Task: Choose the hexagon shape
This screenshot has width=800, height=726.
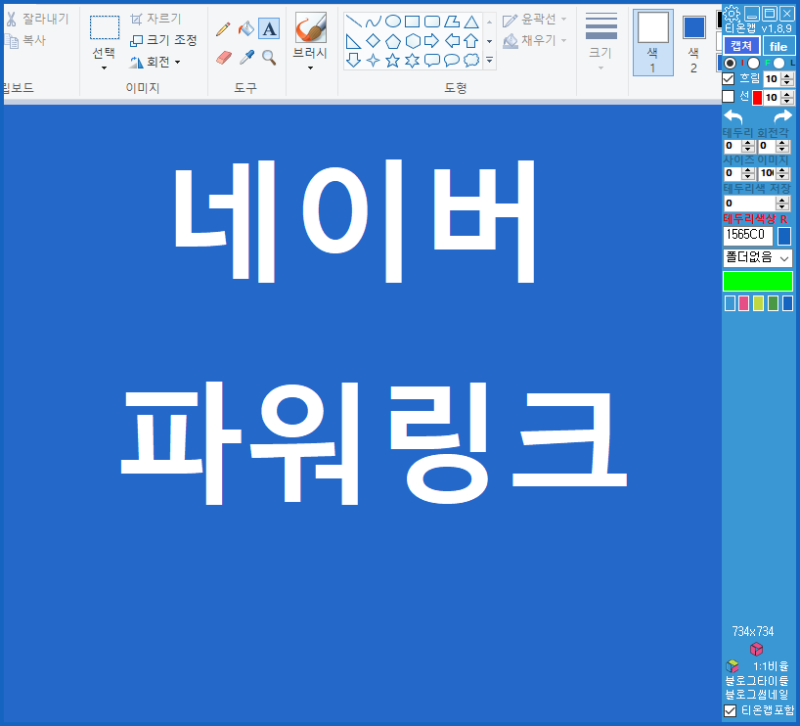Action: [x=412, y=41]
